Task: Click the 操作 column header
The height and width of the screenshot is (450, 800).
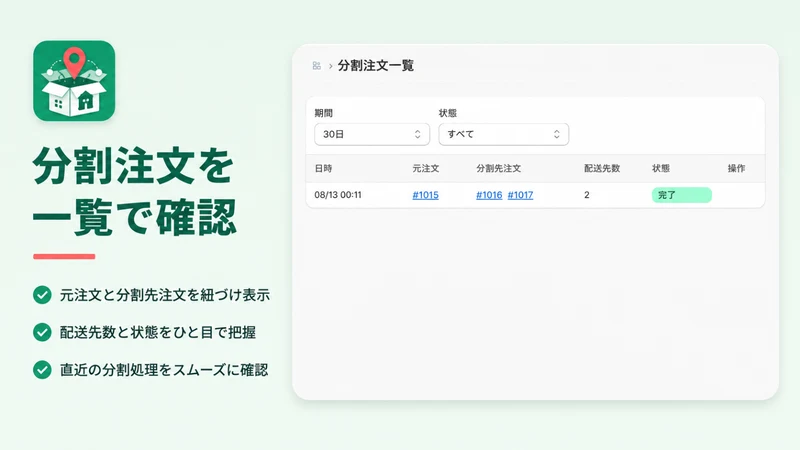Action: 736,168
